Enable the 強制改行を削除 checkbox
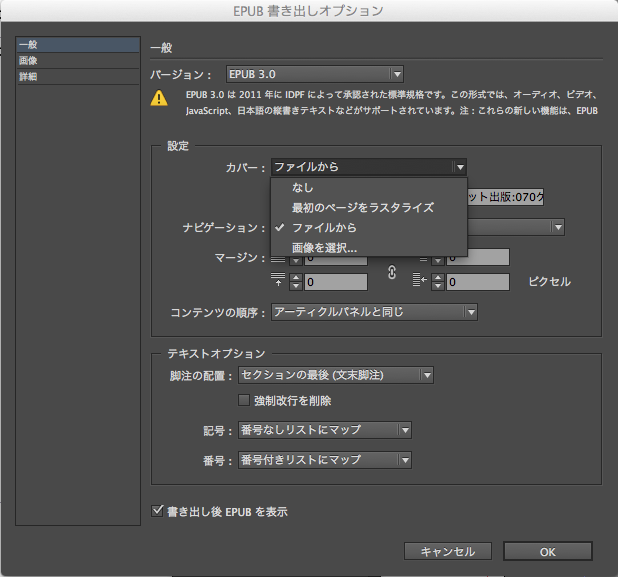The height and width of the screenshot is (577, 618). 244,400
